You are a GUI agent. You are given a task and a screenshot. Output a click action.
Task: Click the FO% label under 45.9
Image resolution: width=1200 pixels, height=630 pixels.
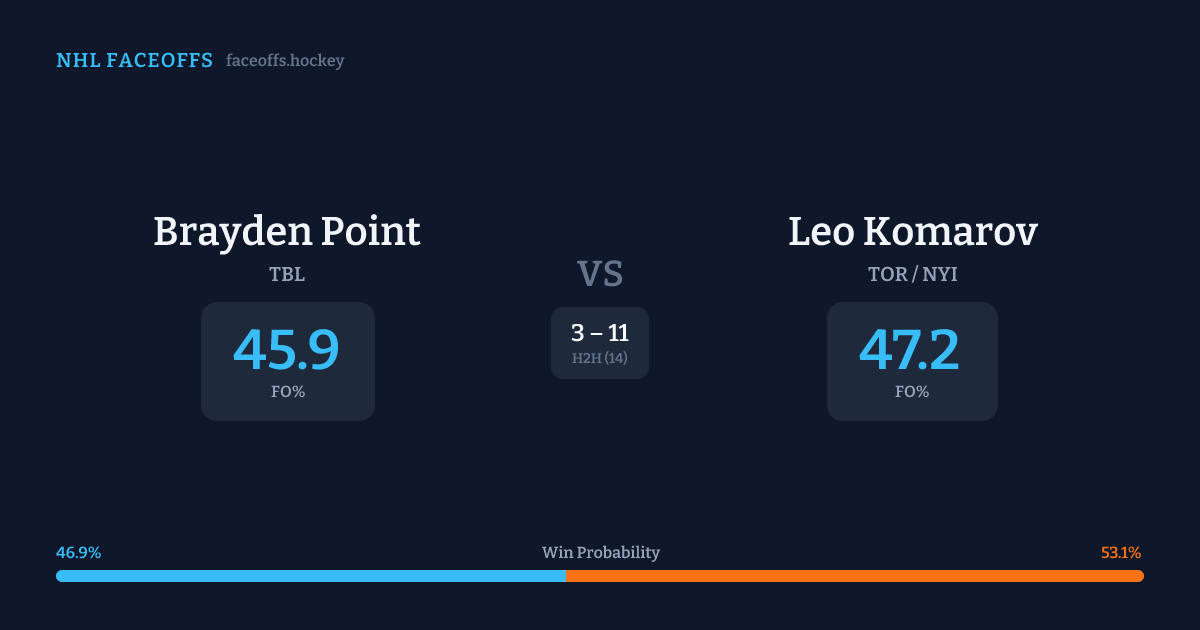click(287, 392)
